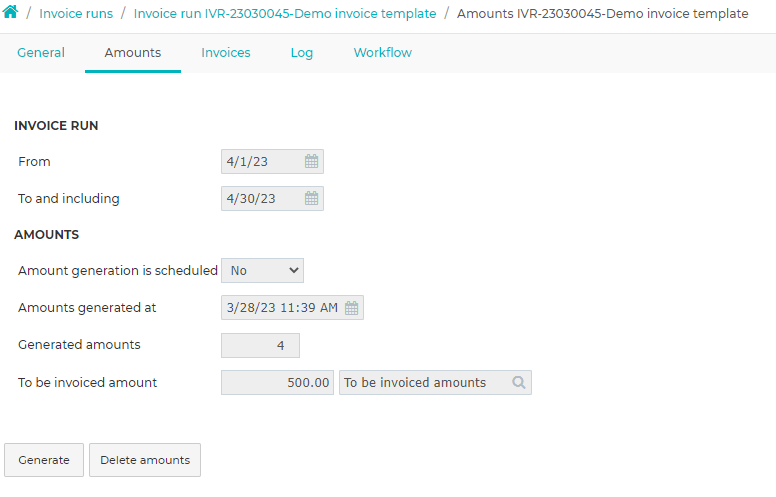Click the Generated amounts field showing 4
The height and width of the screenshot is (497, 776).
click(x=260, y=346)
